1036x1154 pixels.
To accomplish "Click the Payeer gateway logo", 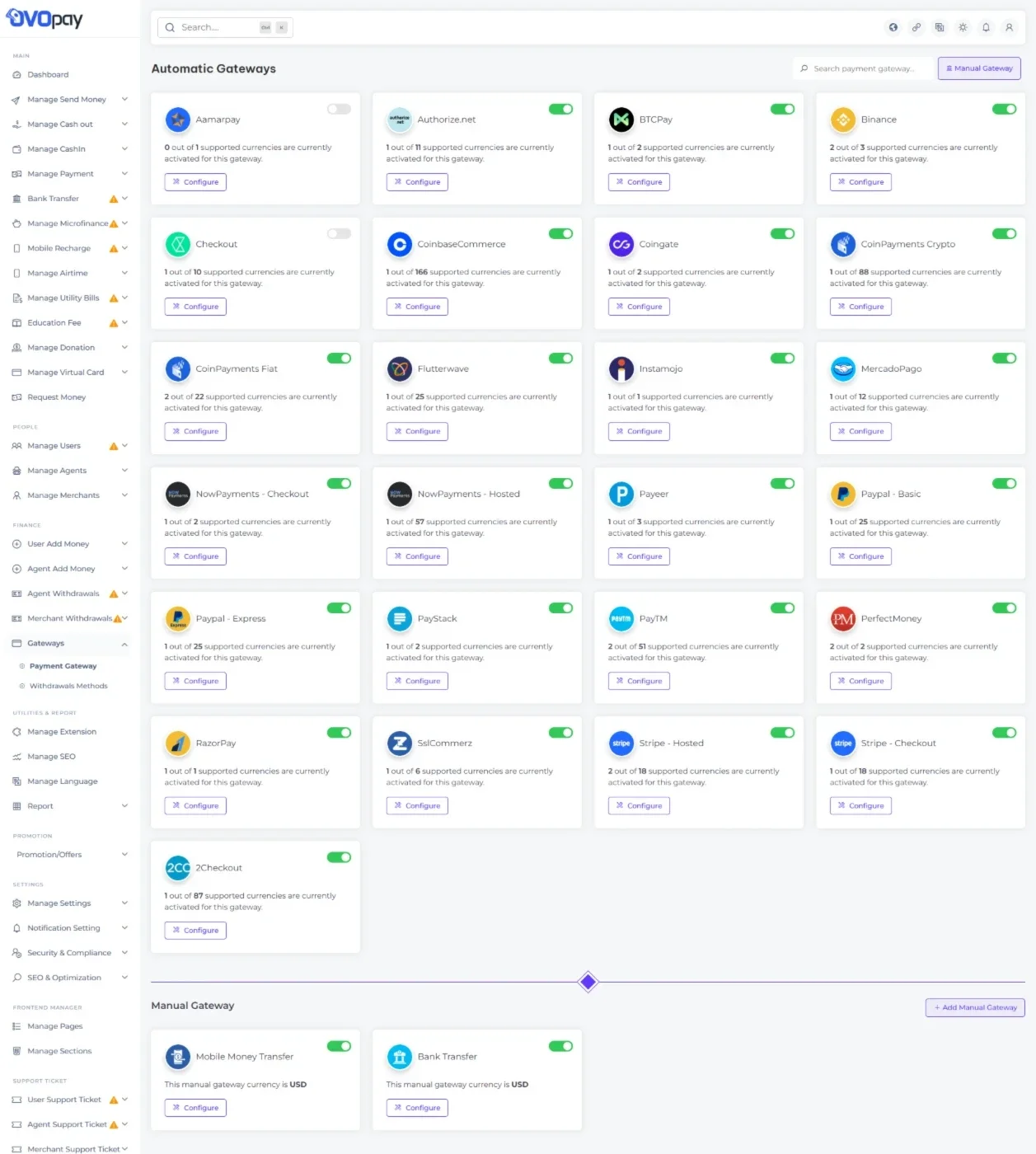I will click(621, 494).
